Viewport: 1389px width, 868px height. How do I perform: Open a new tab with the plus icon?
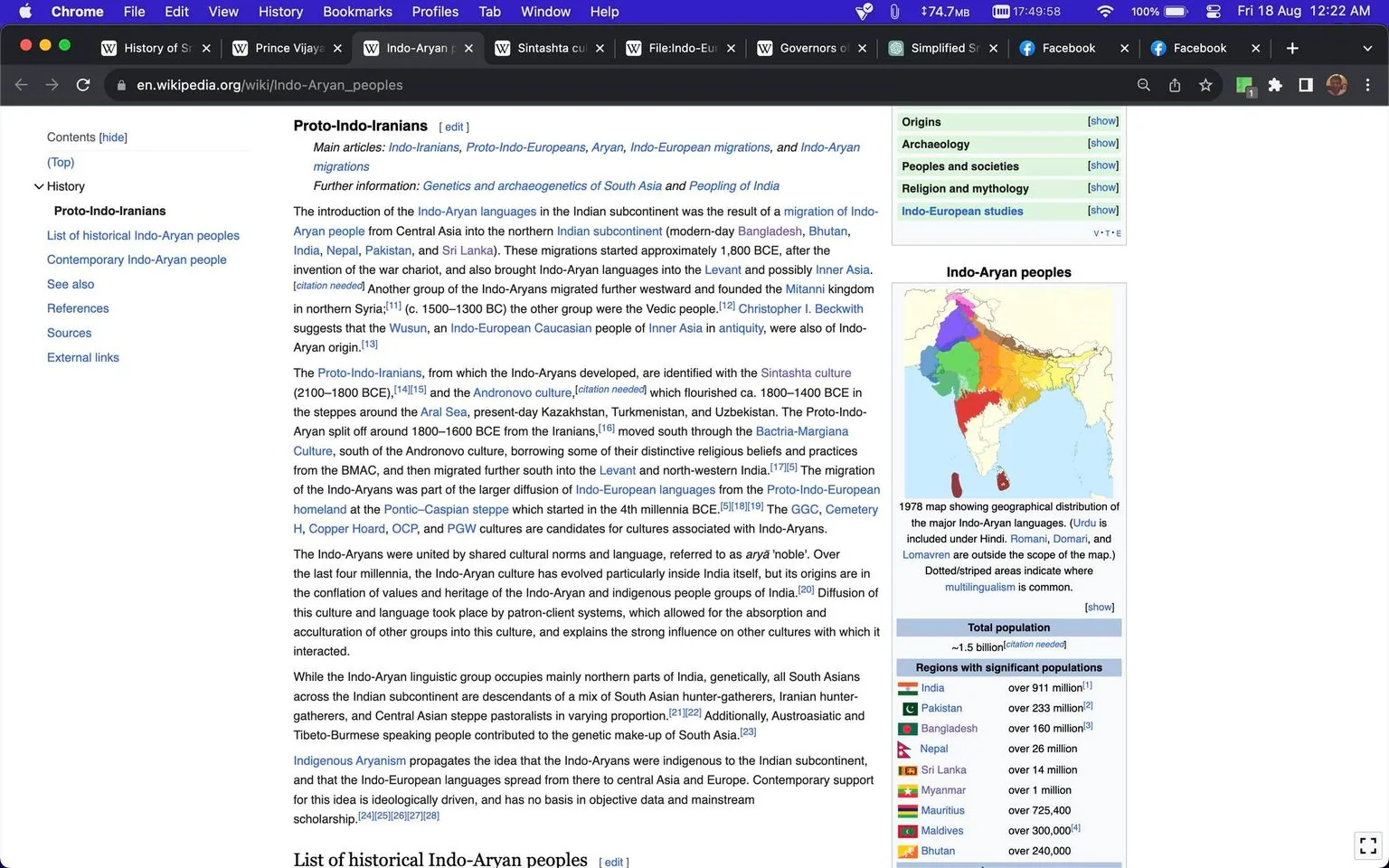click(1292, 48)
